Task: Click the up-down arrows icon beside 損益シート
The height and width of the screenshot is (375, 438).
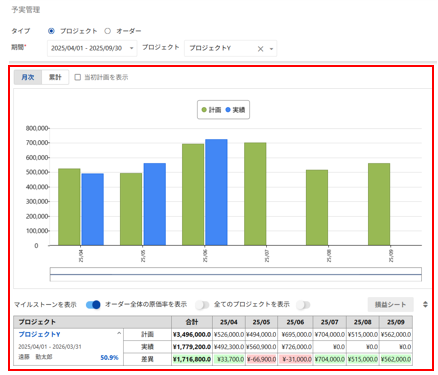Action: coord(425,305)
